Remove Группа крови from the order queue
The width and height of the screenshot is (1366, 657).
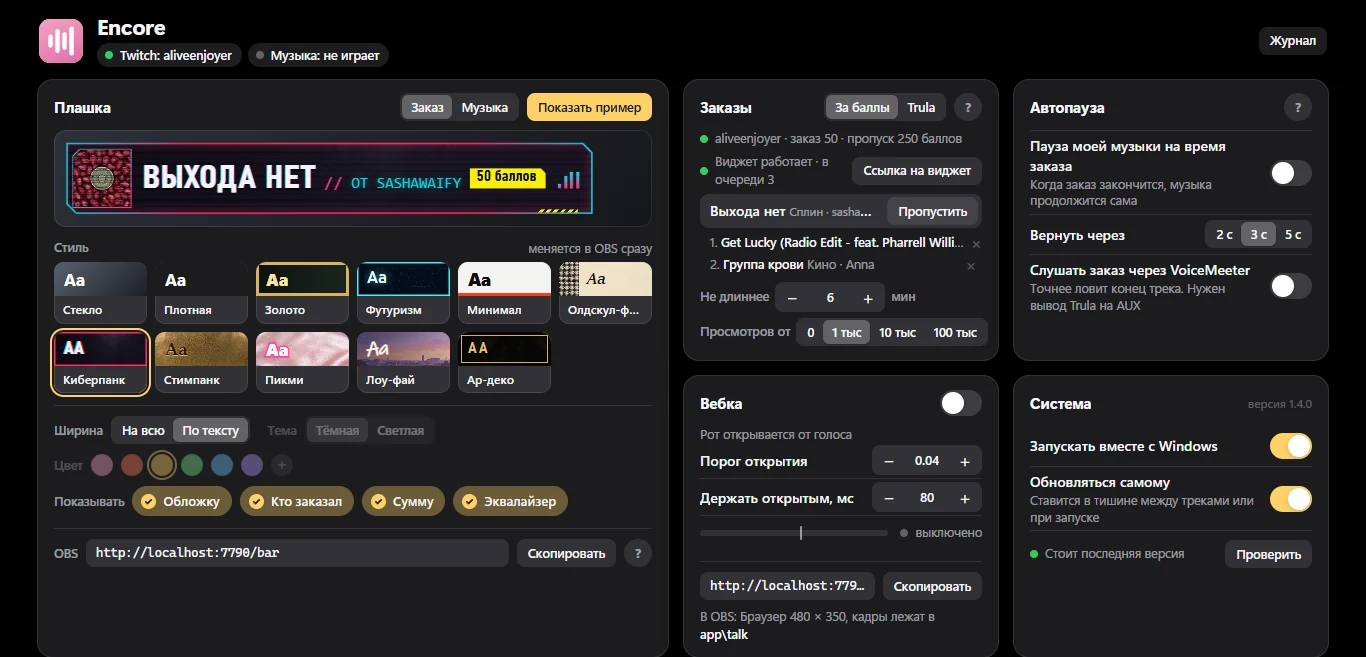pyautogui.click(x=970, y=266)
